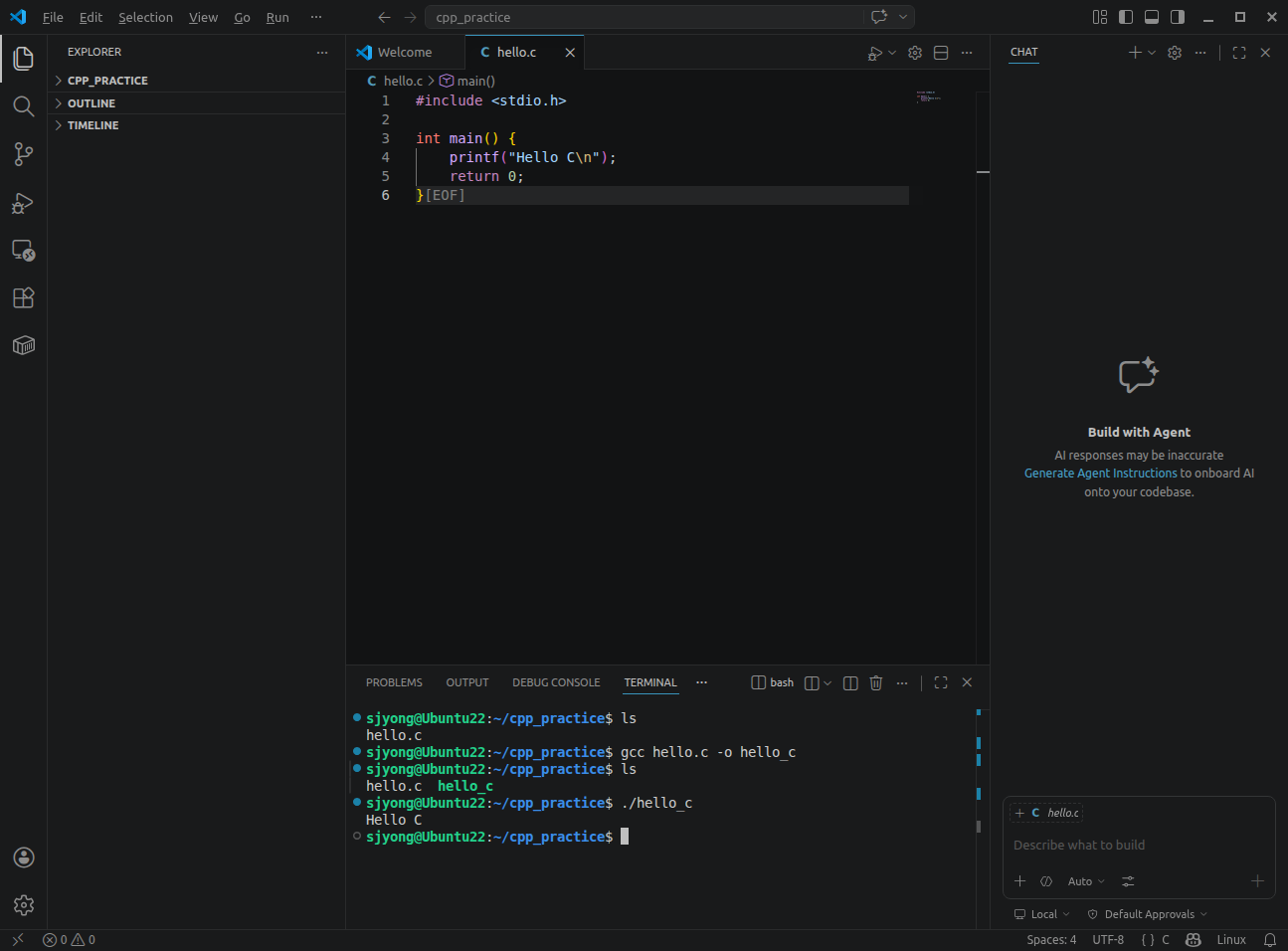Open the Extensions view

coord(24,297)
